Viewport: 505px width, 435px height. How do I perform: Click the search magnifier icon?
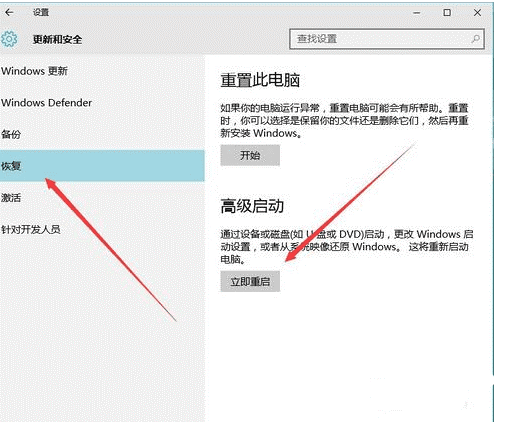pos(475,39)
